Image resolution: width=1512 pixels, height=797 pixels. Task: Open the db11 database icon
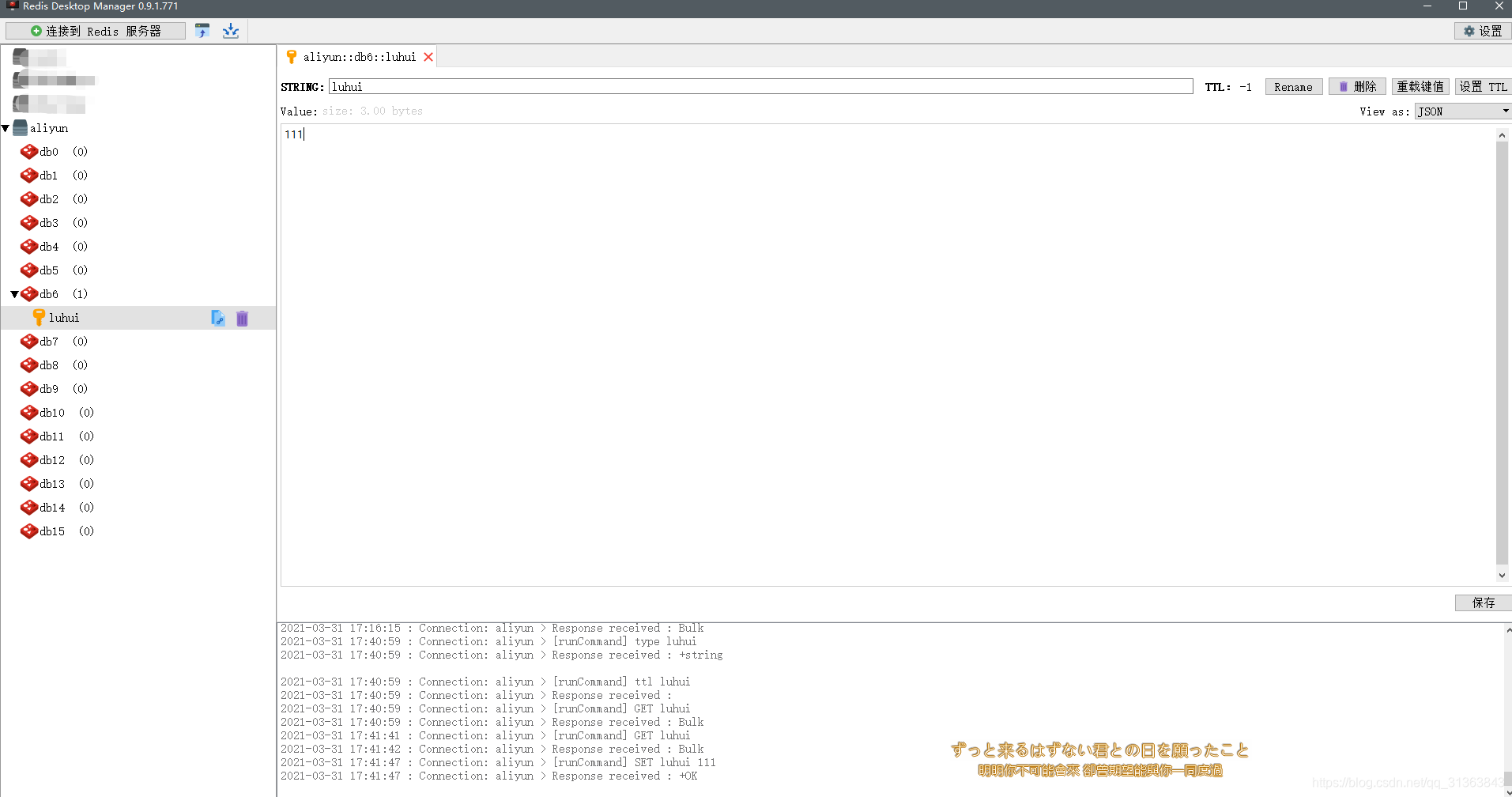[29, 436]
